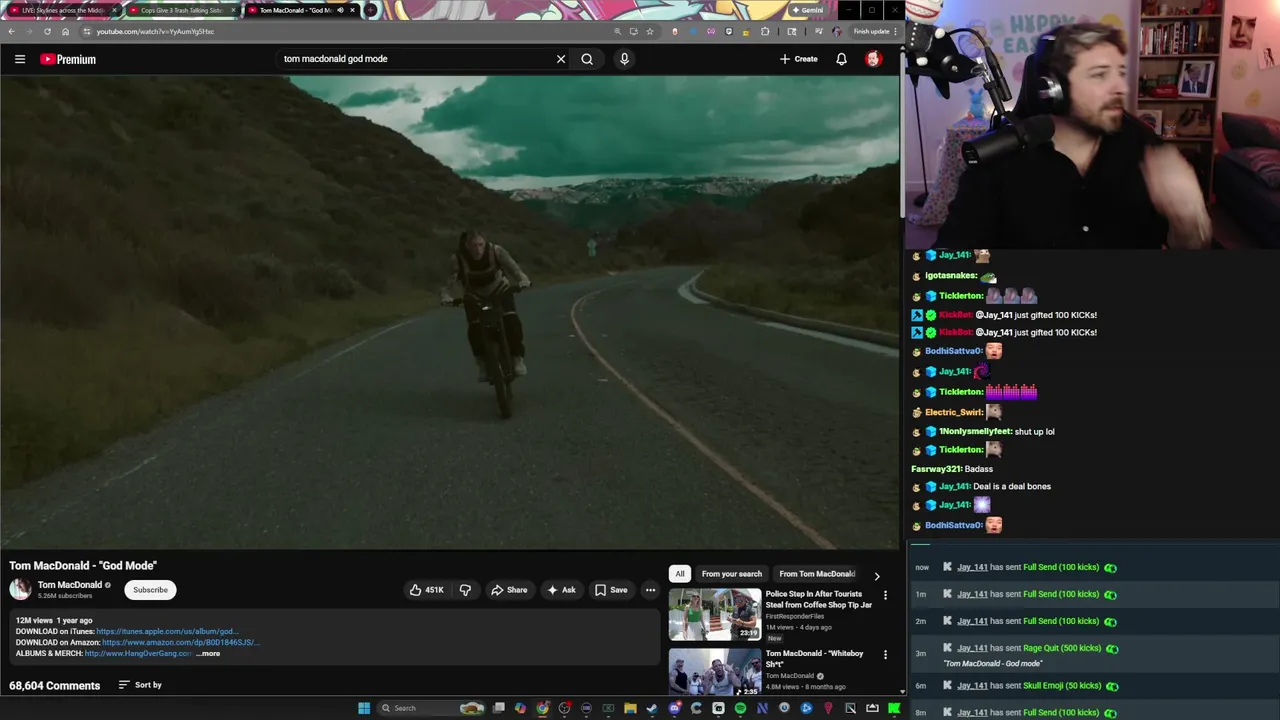Open options menu for Police Step In video
Screen dimensions: 1280x720
pos(885,595)
